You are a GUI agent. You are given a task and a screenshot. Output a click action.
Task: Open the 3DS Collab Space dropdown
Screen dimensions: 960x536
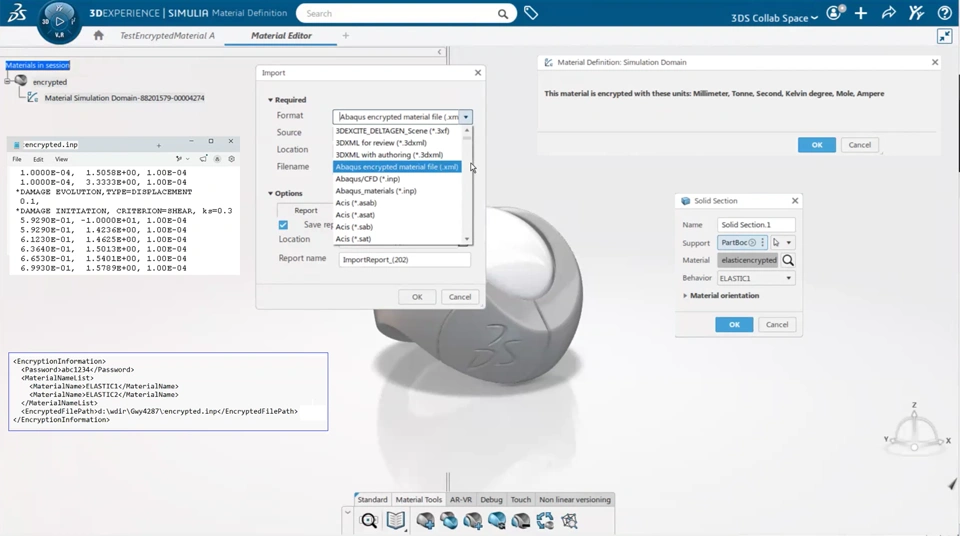pos(774,18)
